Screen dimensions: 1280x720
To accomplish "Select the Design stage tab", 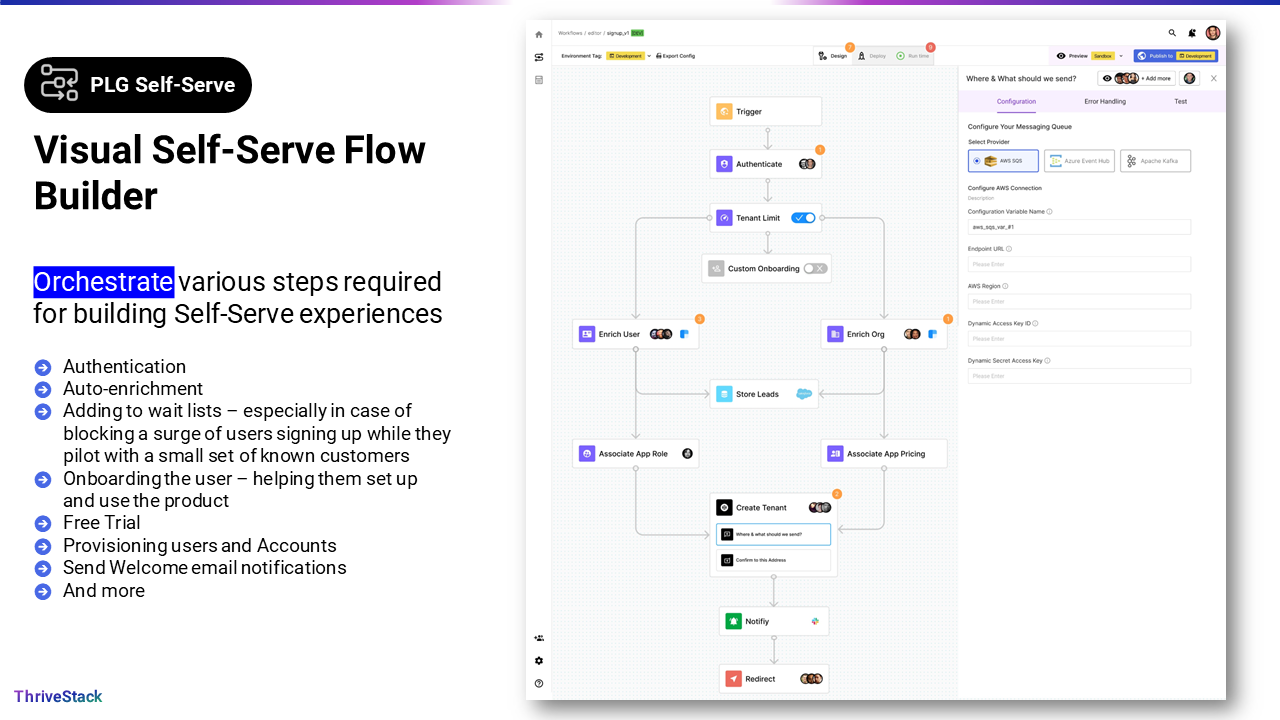I will click(833, 56).
